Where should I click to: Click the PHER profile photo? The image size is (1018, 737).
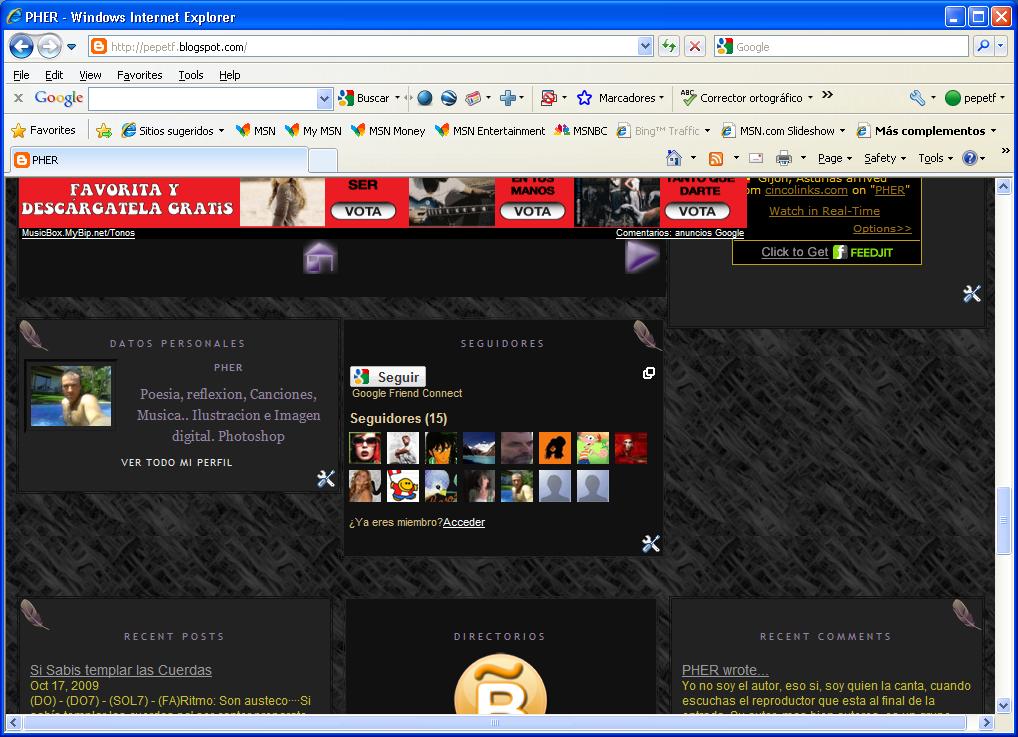click(x=70, y=395)
